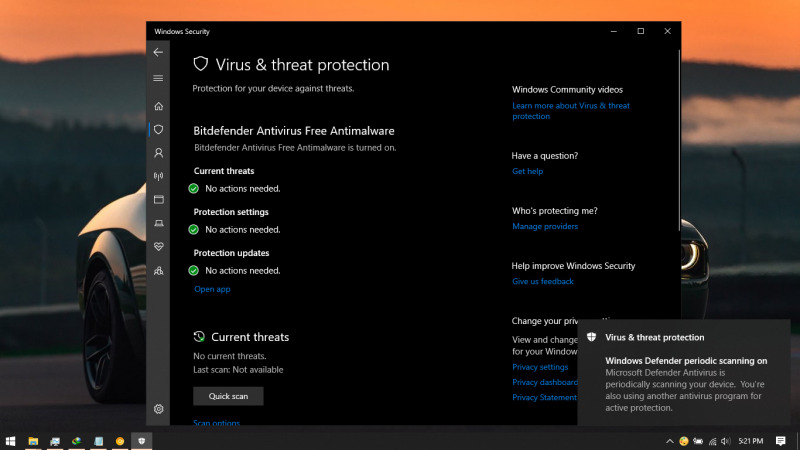The height and width of the screenshot is (450, 800).
Task: Select Virus & threat protection shield in sidebar
Action: pyautogui.click(x=159, y=130)
